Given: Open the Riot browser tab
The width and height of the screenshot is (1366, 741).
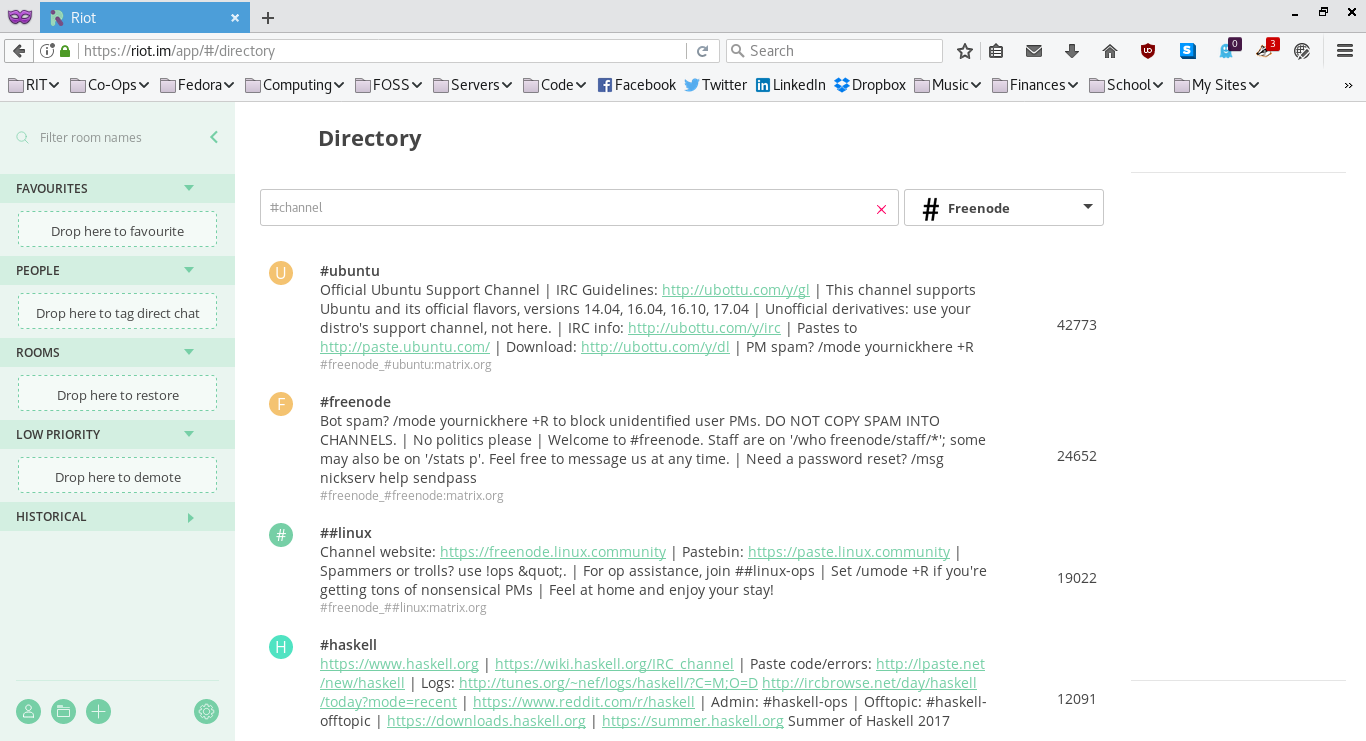Looking at the screenshot, I should (140, 17).
